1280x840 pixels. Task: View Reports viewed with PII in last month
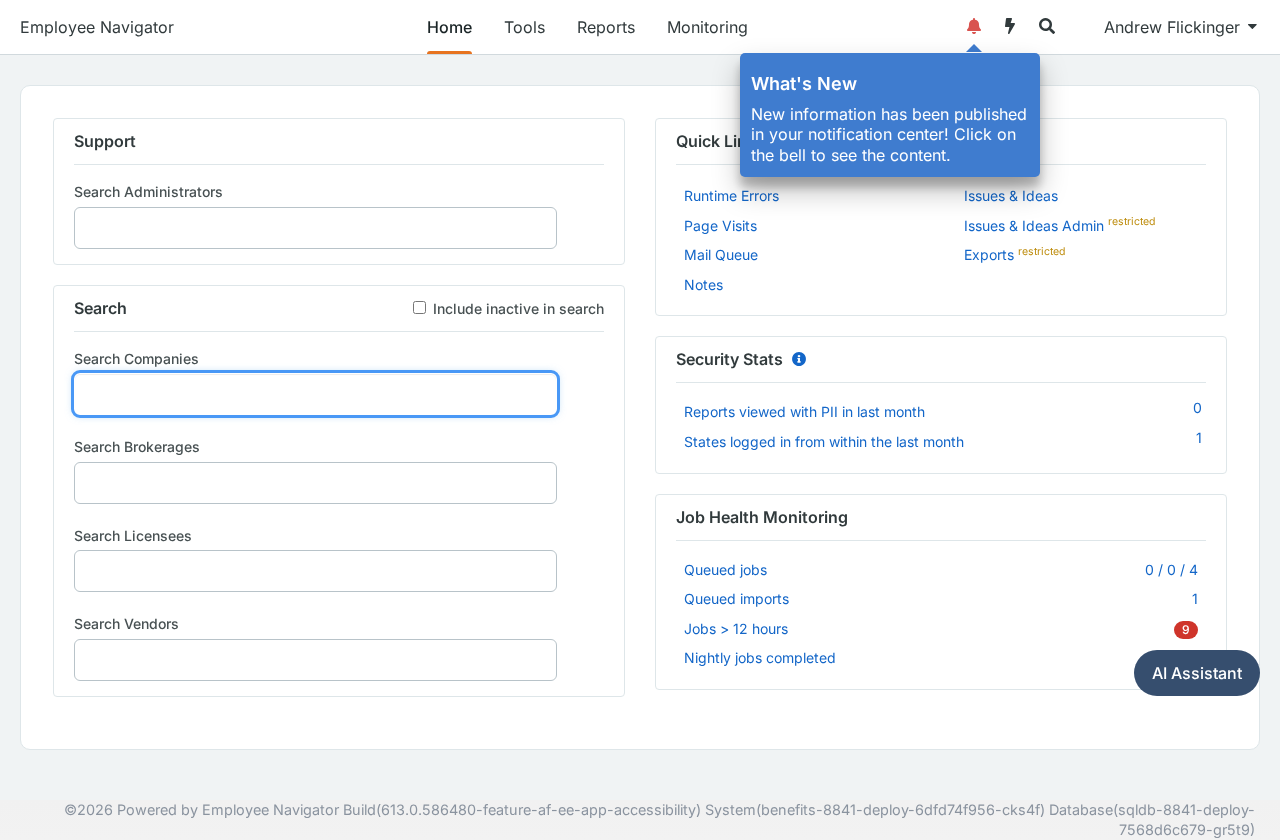pyautogui.click(x=804, y=412)
